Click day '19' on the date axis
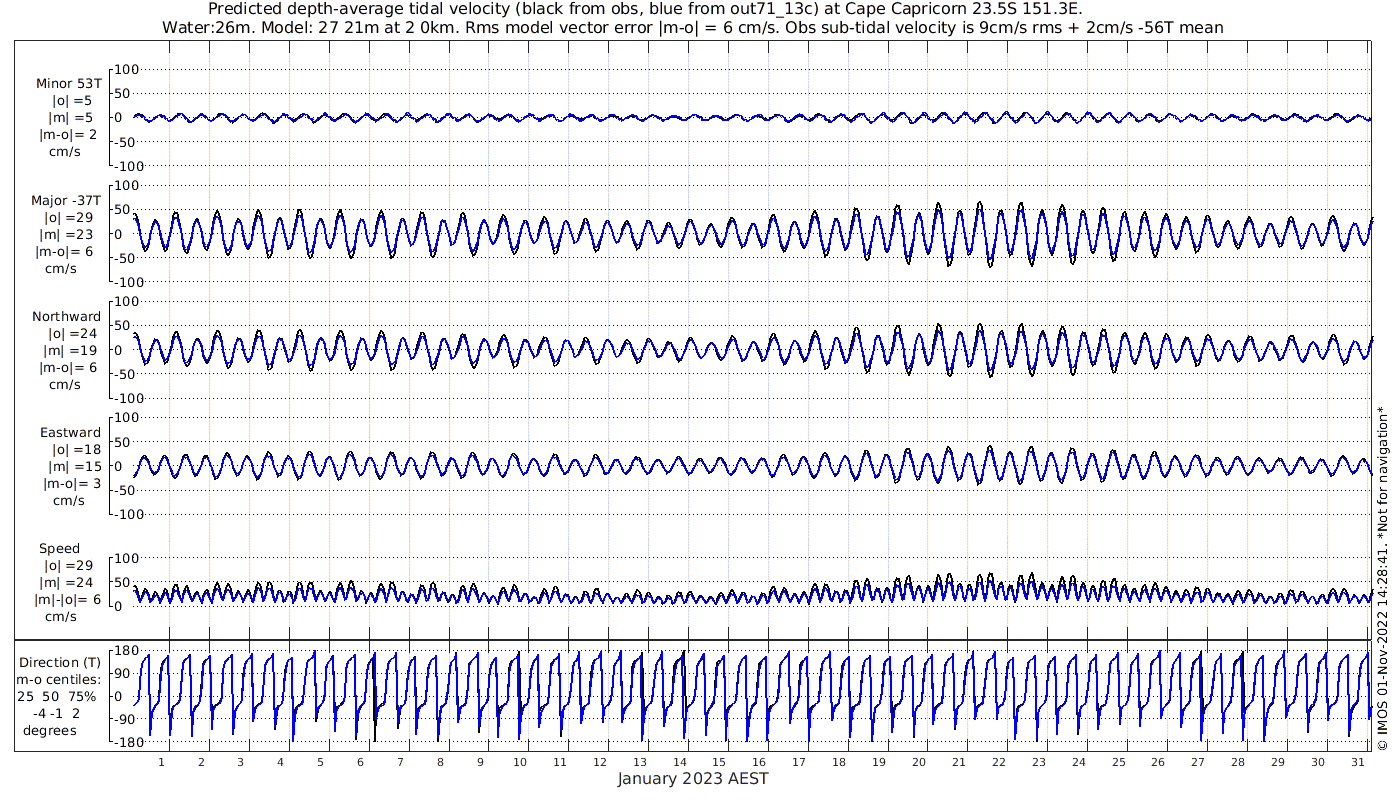This screenshot has height=800, width=1400. (x=879, y=762)
